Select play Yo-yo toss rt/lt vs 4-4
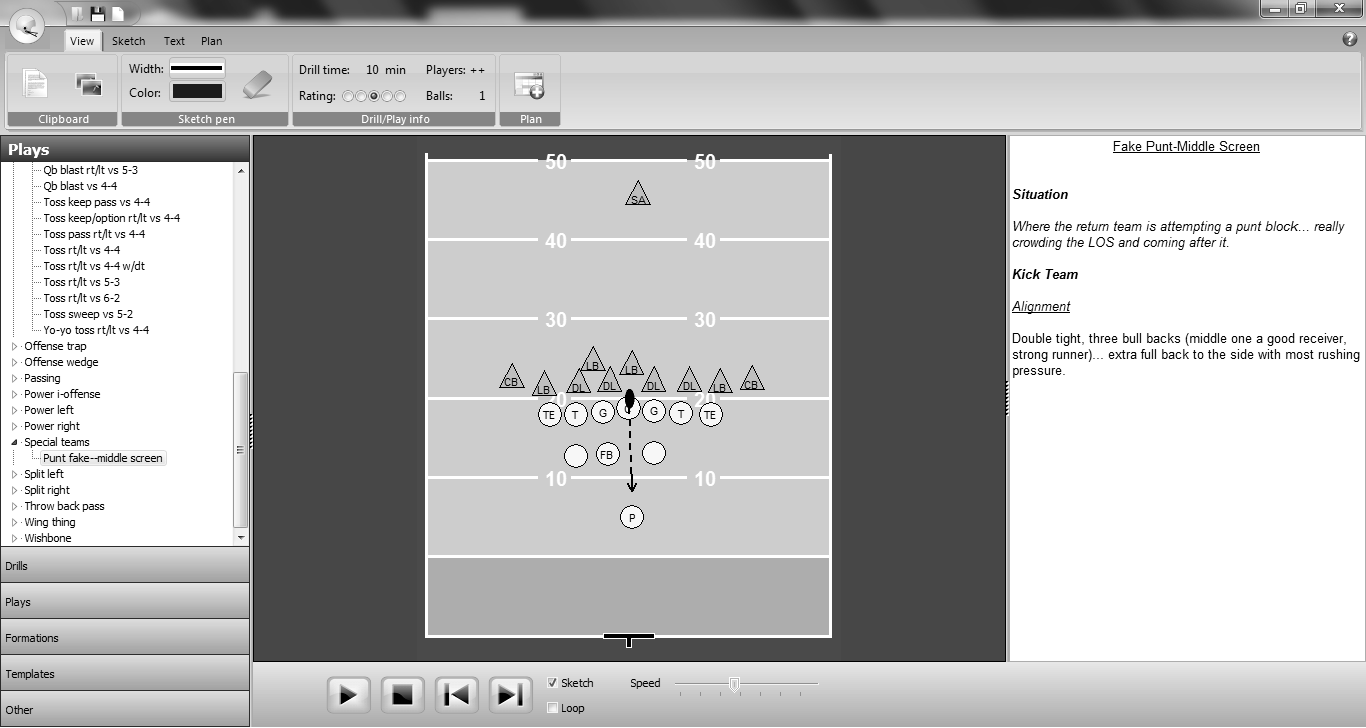This screenshot has height=728, width=1366. click(x=96, y=330)
